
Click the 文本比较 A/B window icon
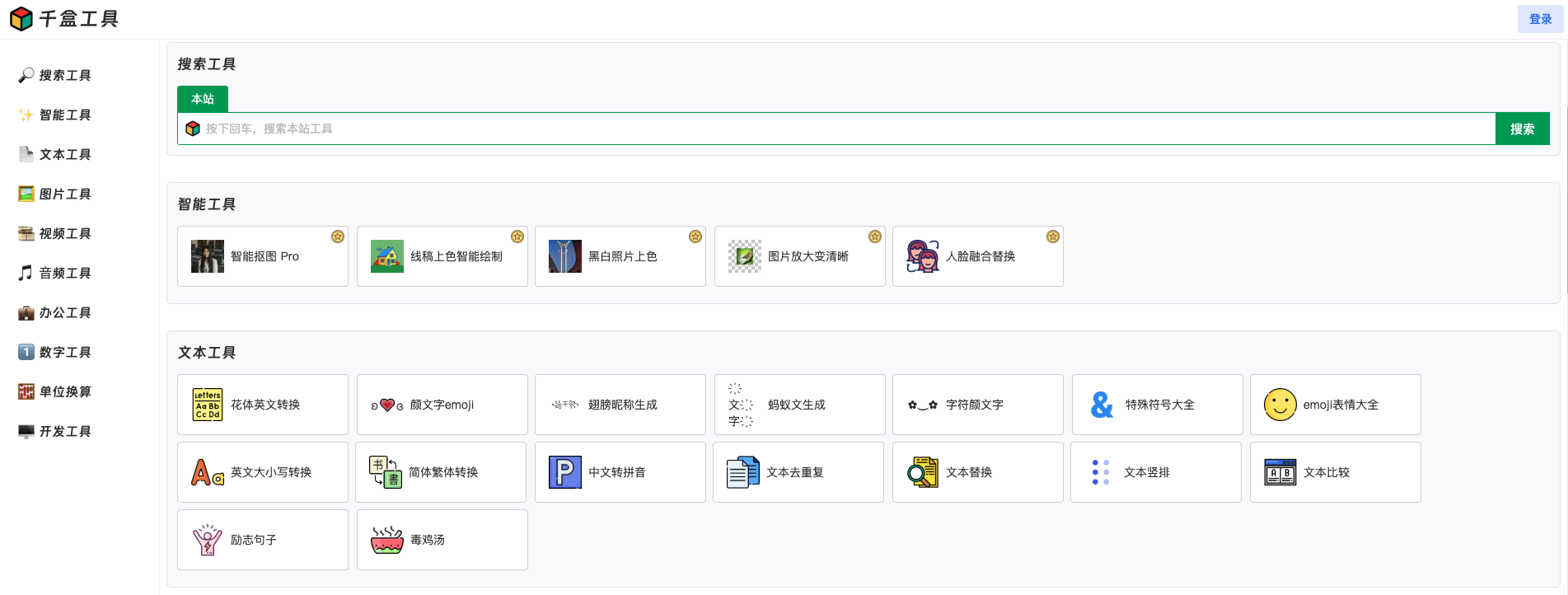coord(1280,472)
